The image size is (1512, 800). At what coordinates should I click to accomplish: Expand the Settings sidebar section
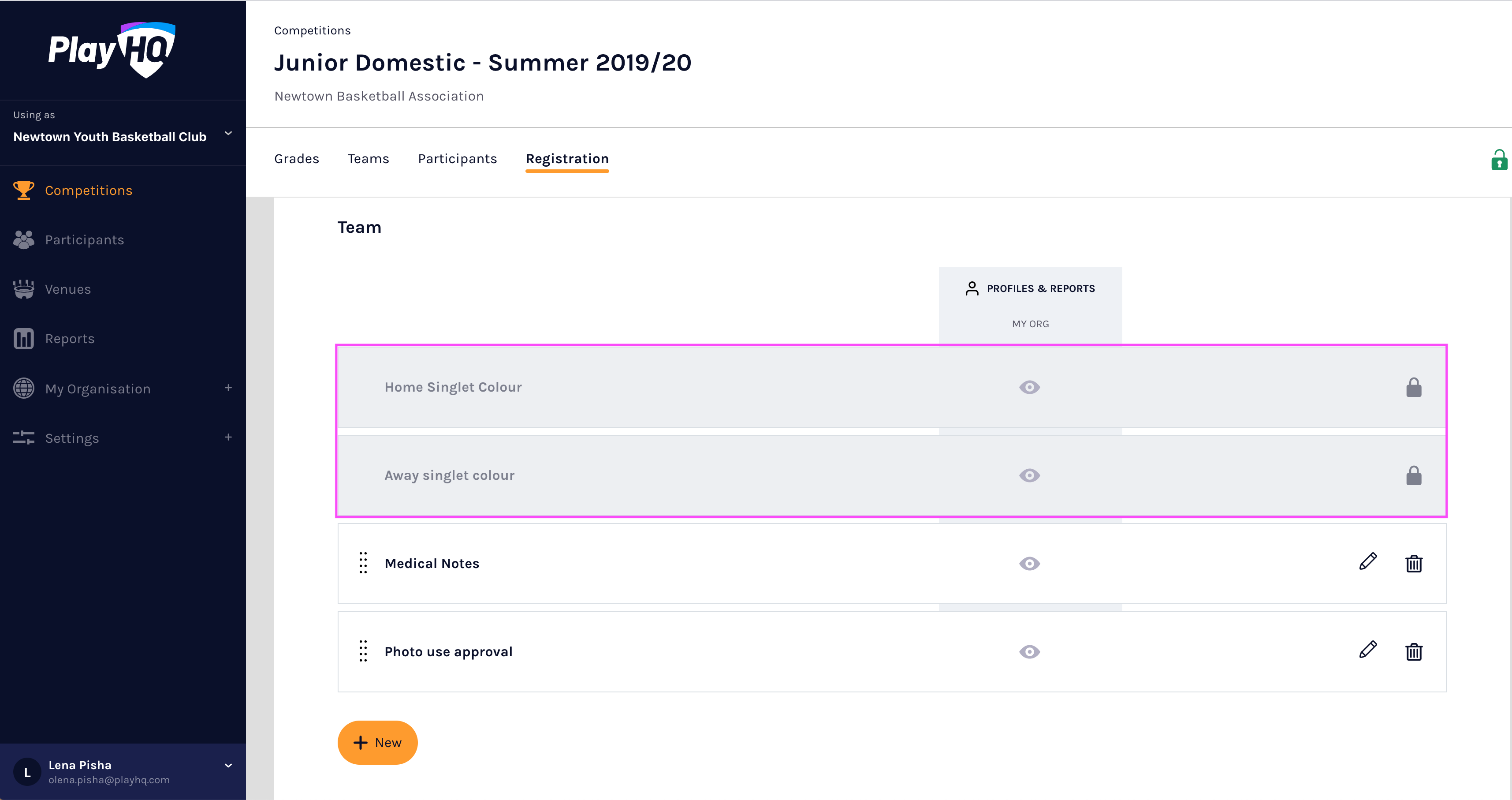tap(228, 437)
